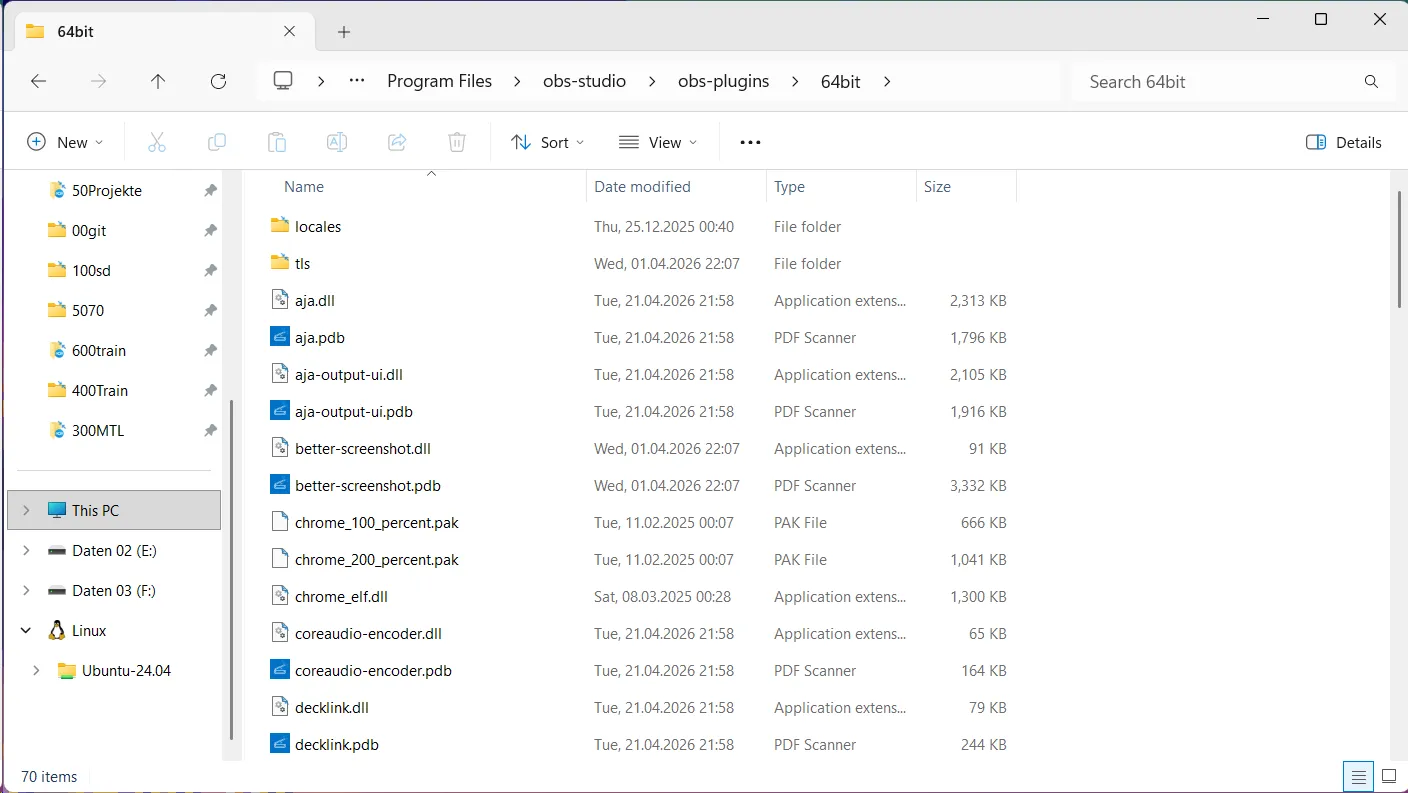The height and width of the screenshot is (793, 1408).
Task: Click the Delete trash can icon
Action: 457,142
